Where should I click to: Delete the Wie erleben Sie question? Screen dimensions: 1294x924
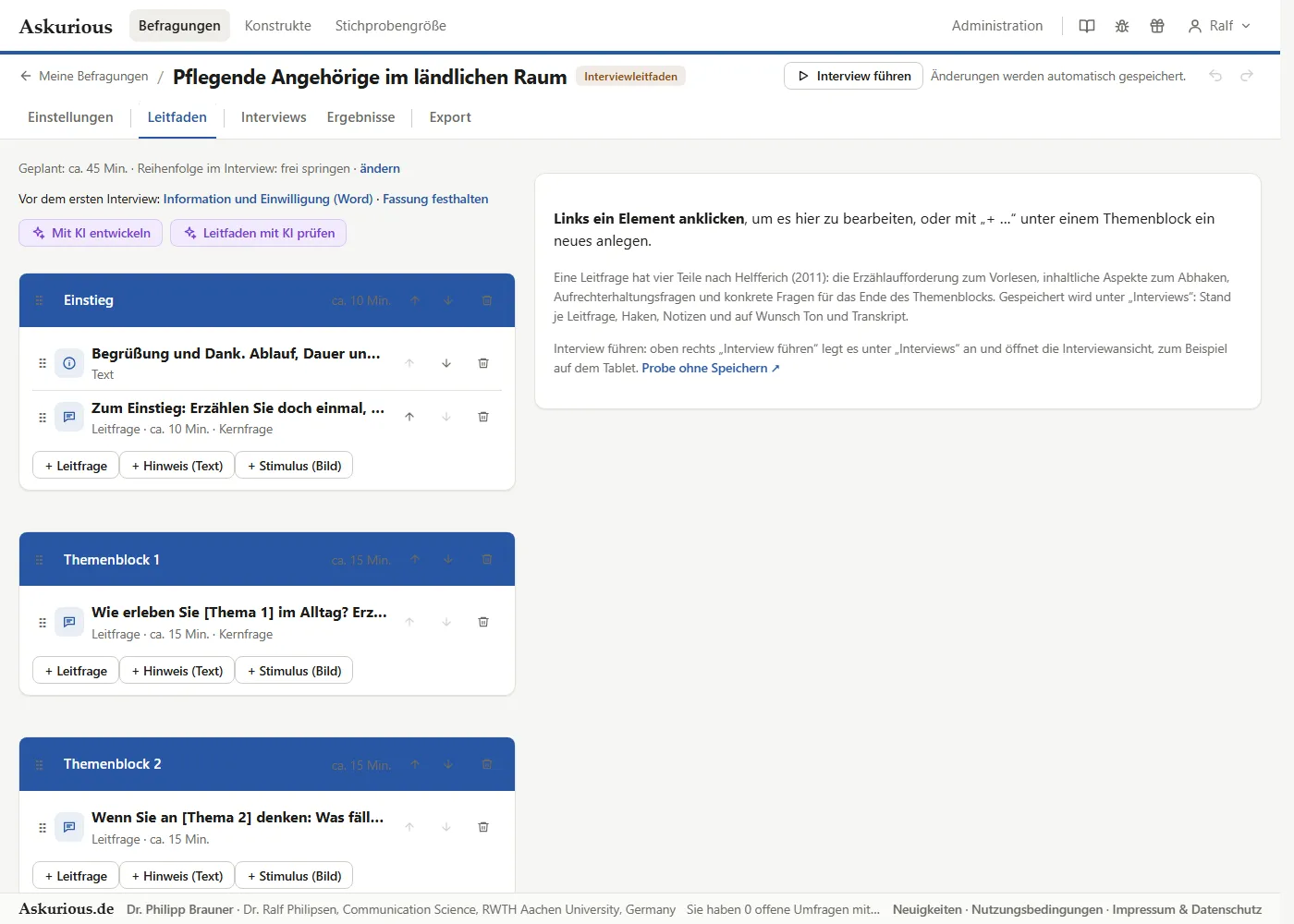click(483, 622)
